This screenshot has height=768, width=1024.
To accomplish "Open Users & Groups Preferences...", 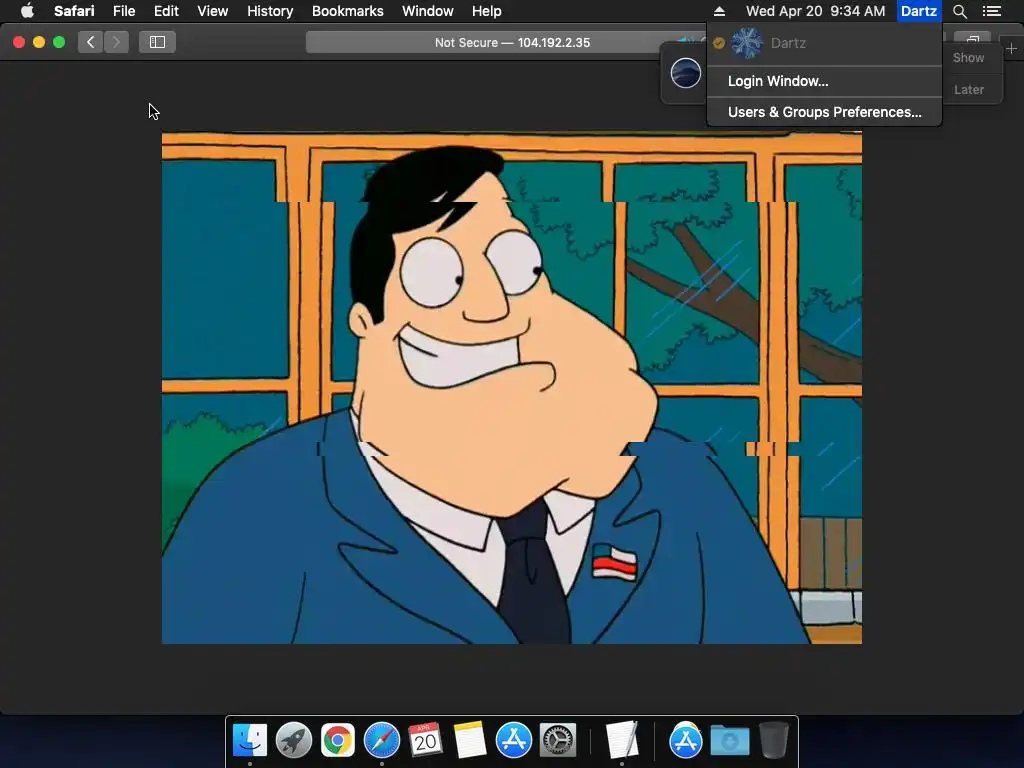I will pos(824,112).
